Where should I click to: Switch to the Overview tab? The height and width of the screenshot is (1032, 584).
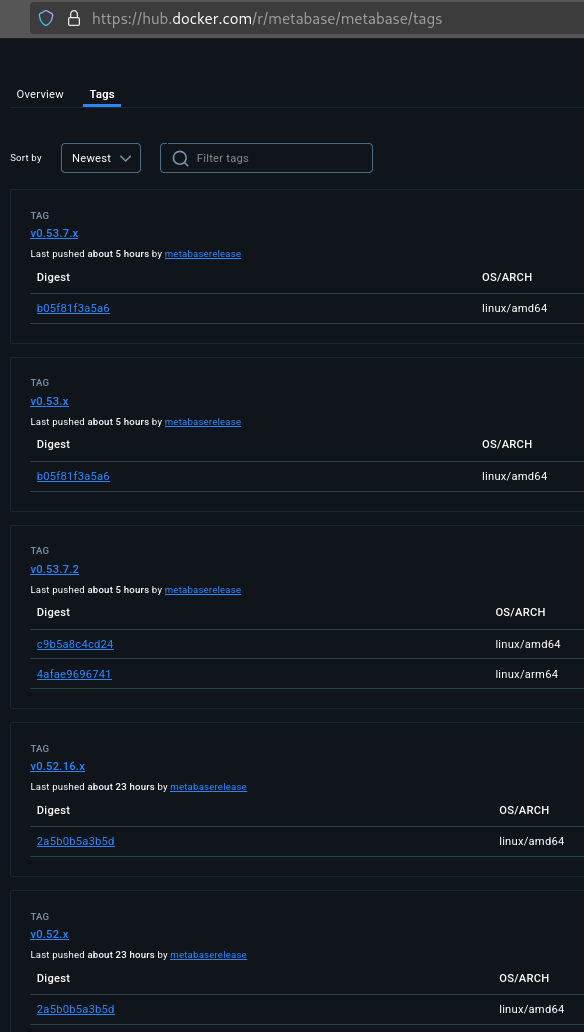point(40,94)
